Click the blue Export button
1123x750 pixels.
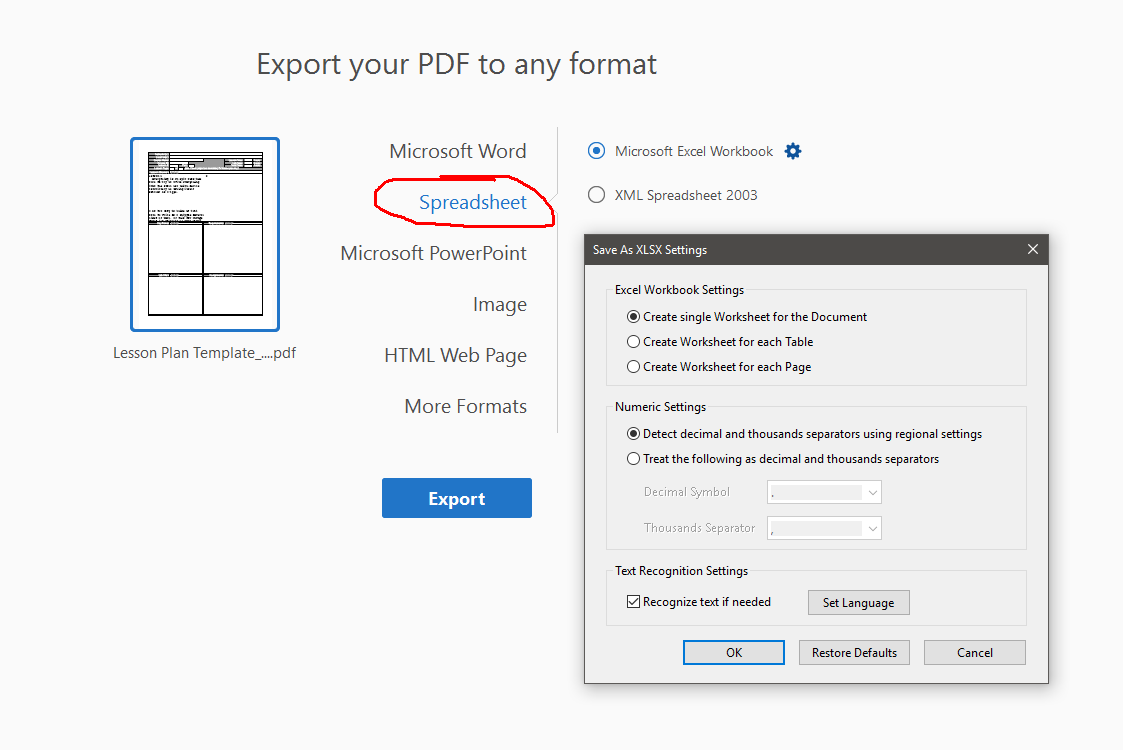coord(457,498)
